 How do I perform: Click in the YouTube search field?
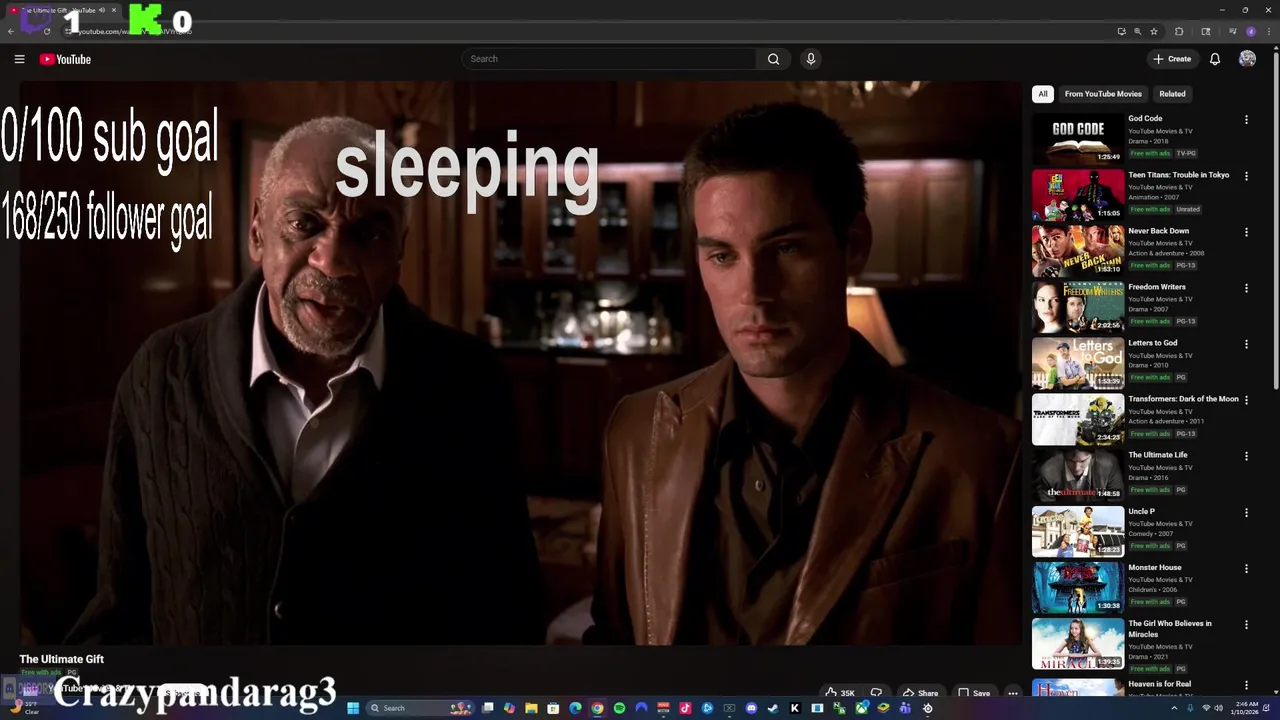pyautogui.click(x=610, y=59)
